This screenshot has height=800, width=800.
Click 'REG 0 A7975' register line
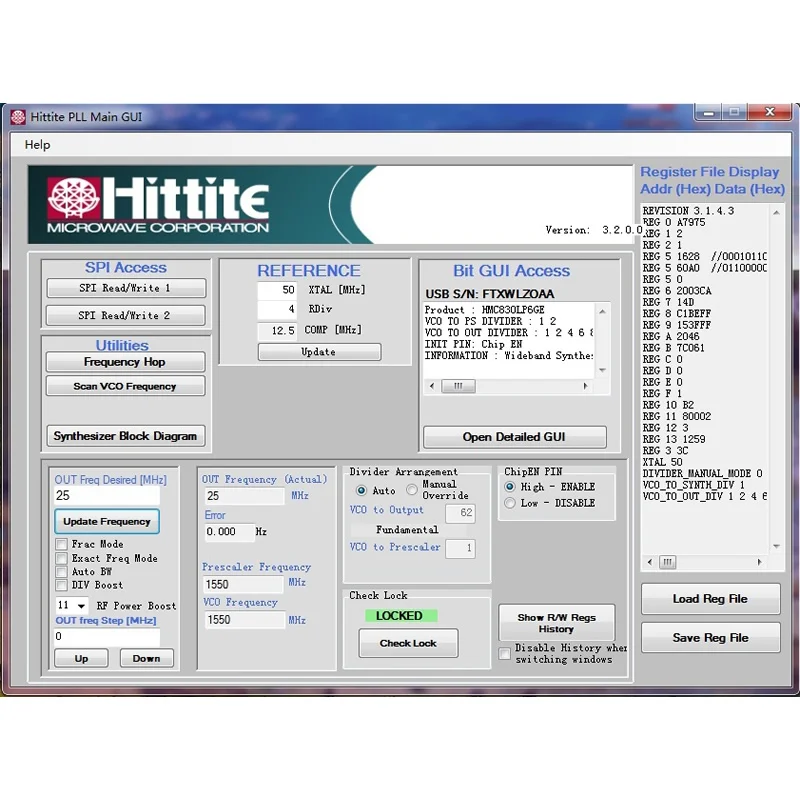point(673,222)
